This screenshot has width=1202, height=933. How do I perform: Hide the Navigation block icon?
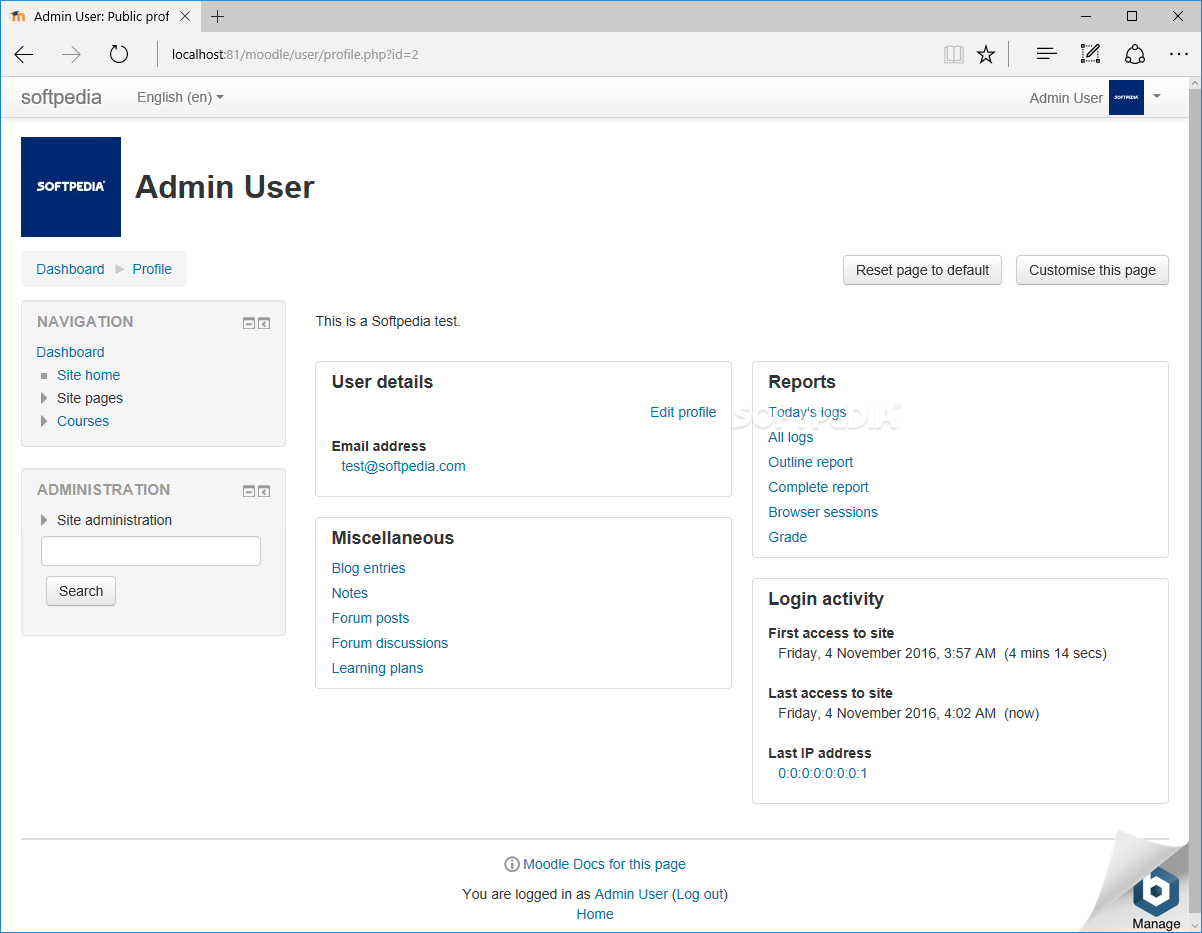[249, 324]
